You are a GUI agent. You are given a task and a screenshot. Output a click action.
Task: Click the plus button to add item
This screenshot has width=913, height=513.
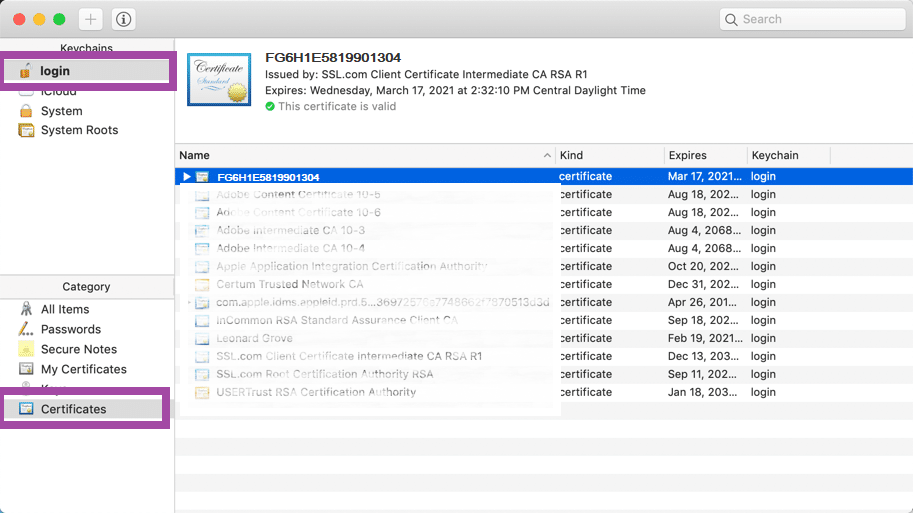pos(90,19)
